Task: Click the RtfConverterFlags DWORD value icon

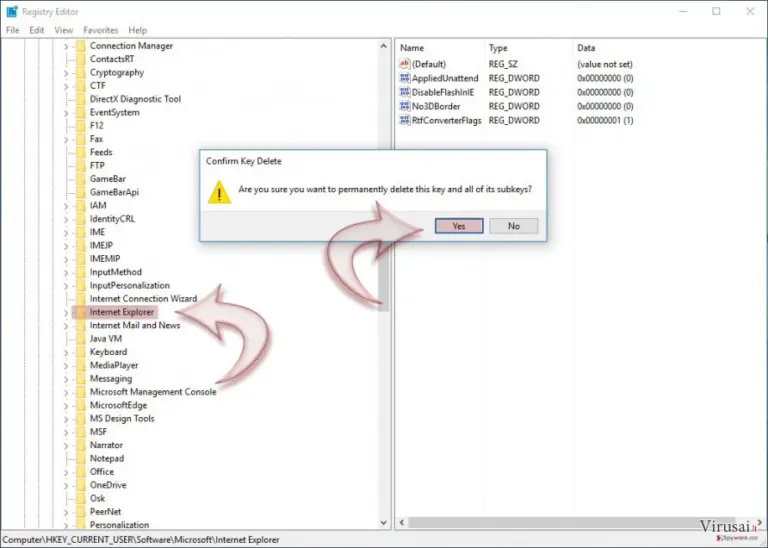Action: (x=405, y=120)
